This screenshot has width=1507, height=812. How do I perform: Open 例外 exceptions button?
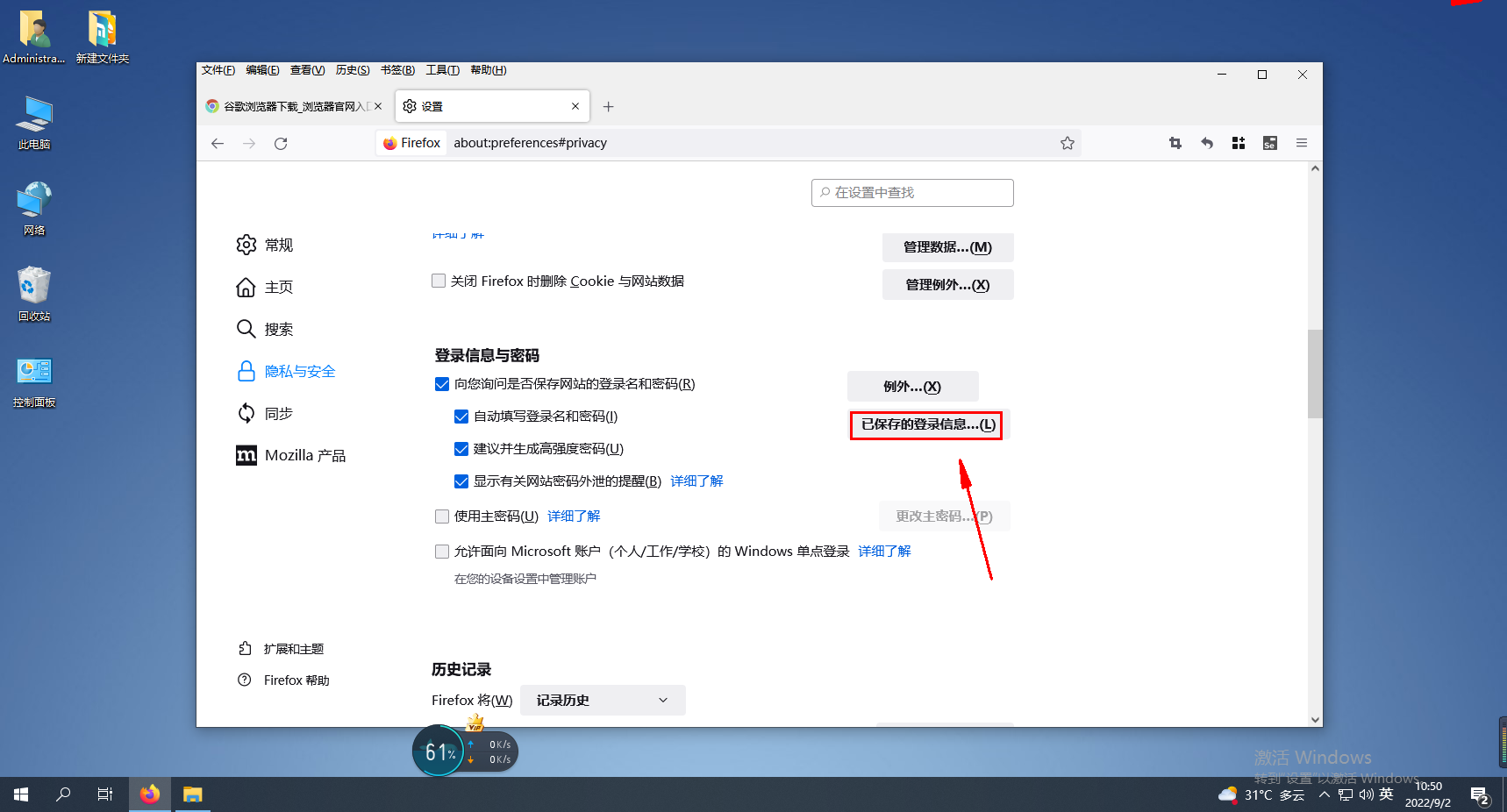click(912, 387)
